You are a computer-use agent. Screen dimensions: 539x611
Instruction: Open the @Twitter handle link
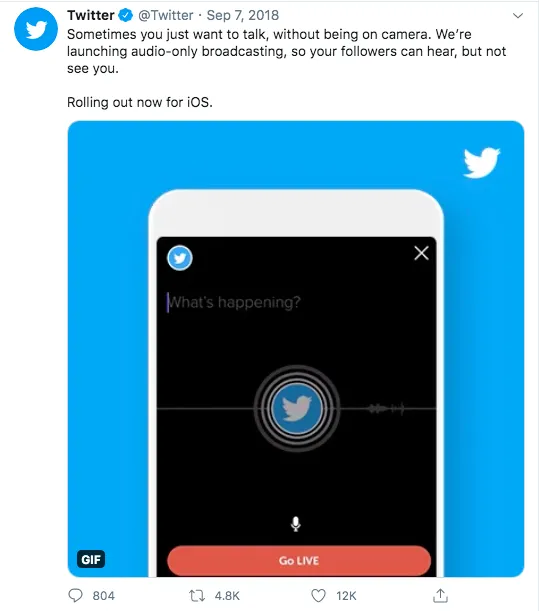[166, 15]
